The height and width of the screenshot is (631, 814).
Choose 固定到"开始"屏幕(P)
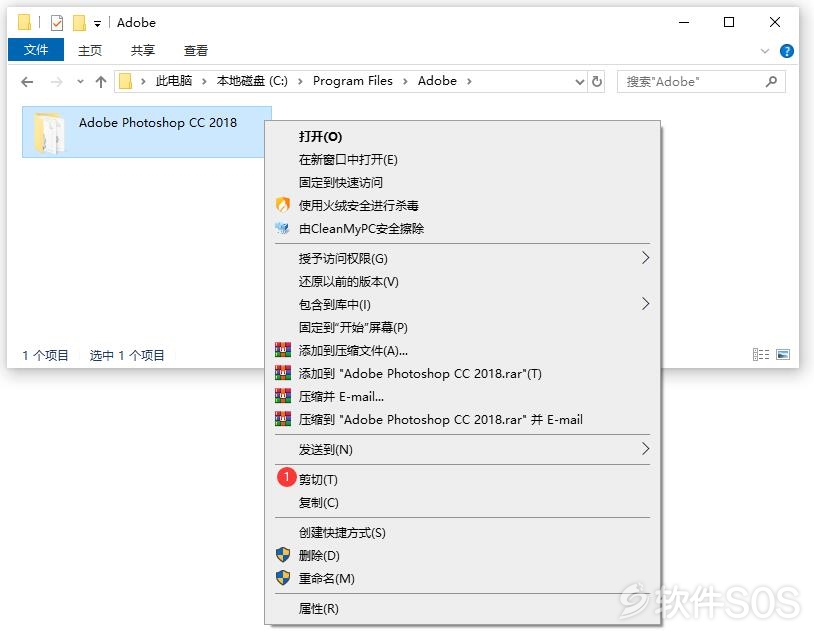pyautogui.click(x=462, y=327)
